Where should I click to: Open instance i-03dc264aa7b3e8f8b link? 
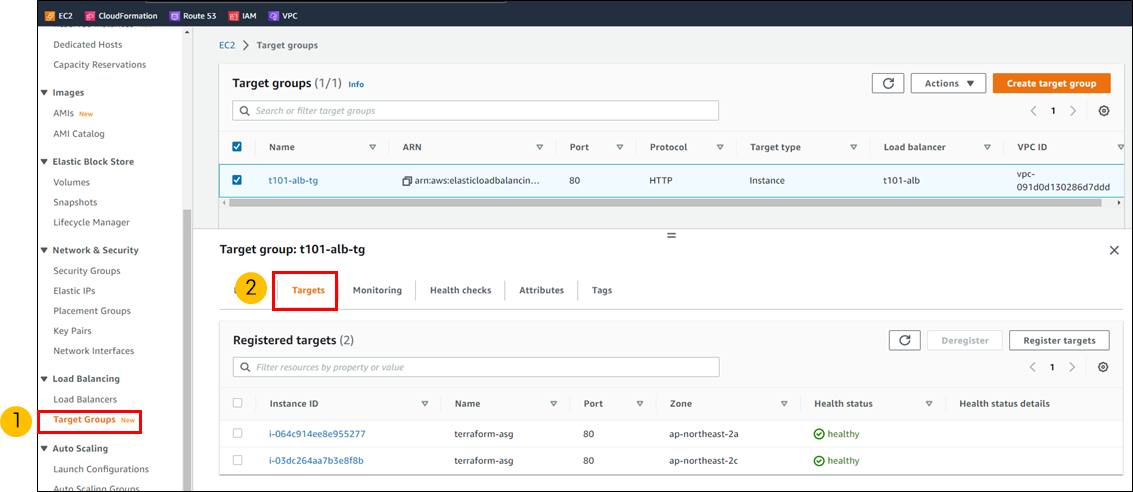[x=316, y=460]
